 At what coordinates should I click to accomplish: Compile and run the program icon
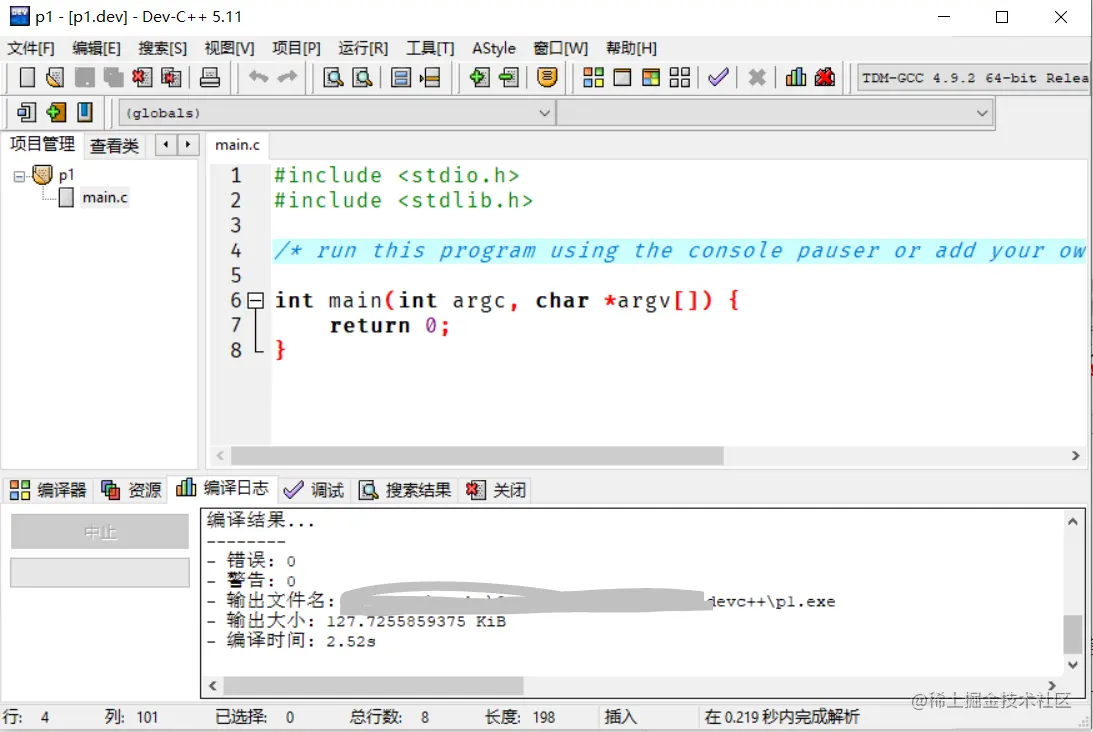coord(651,77)
